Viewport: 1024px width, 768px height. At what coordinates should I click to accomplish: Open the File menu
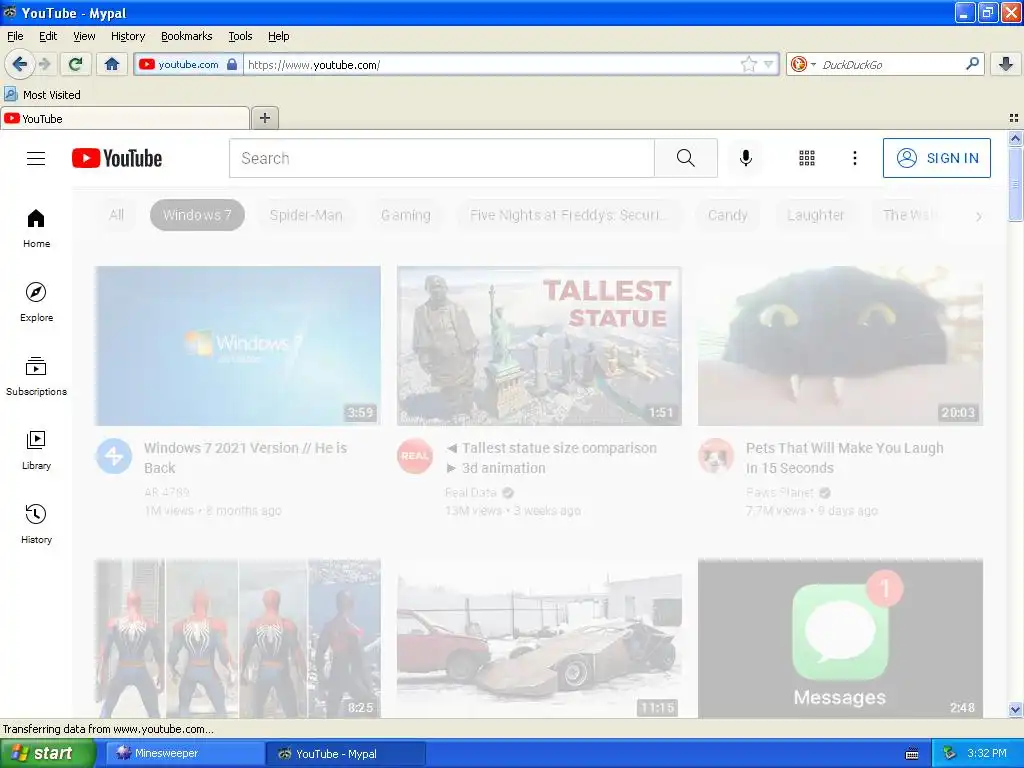click(x=15, y=36)
